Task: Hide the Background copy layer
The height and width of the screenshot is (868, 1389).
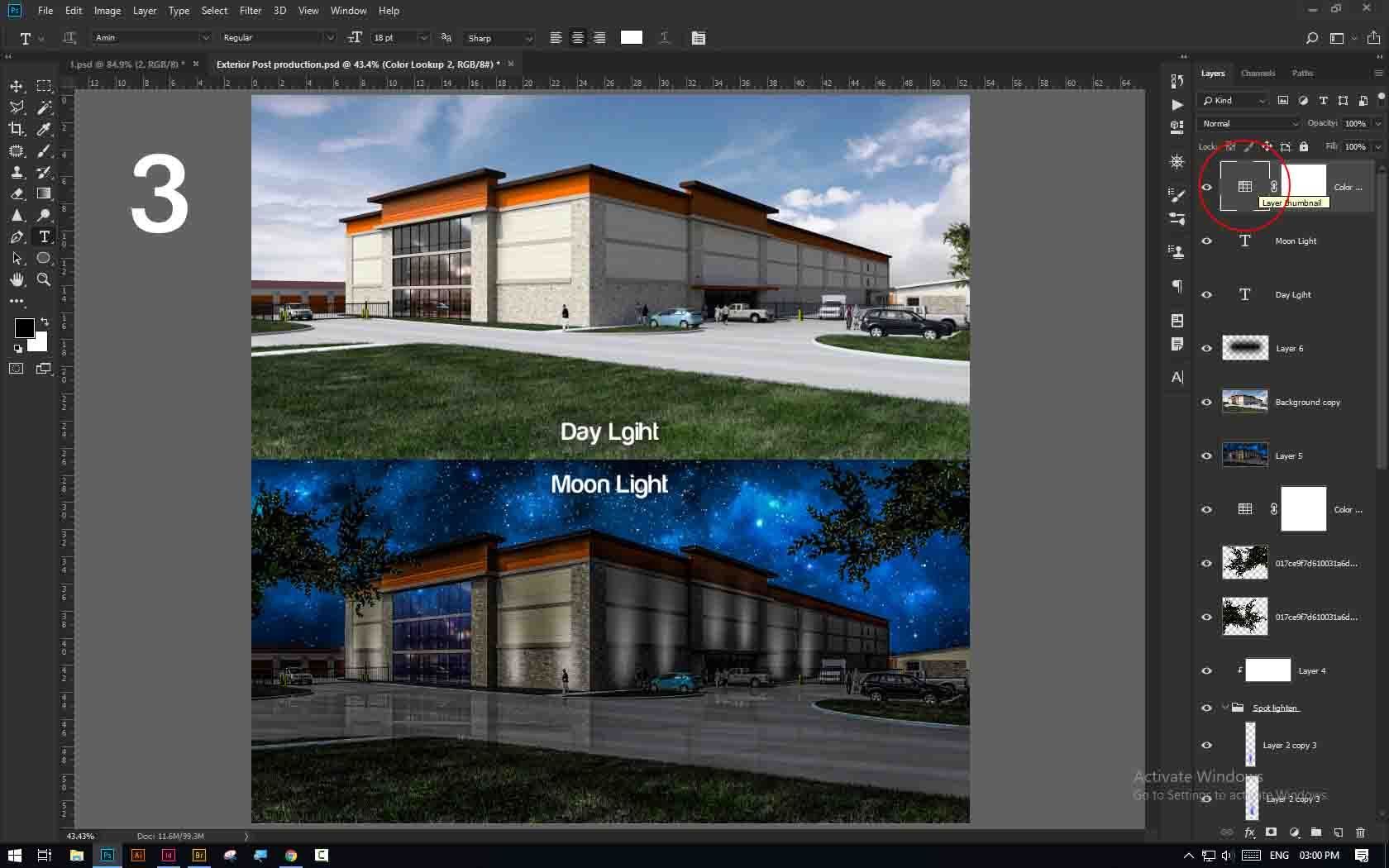Action: pyautogui.click(x=1206, y=403)
